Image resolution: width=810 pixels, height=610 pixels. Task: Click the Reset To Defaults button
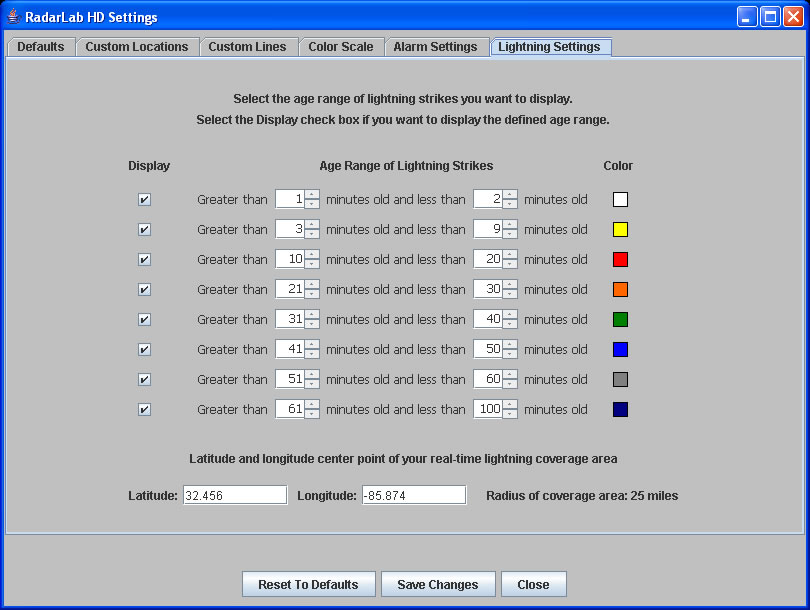coord(308,584)
